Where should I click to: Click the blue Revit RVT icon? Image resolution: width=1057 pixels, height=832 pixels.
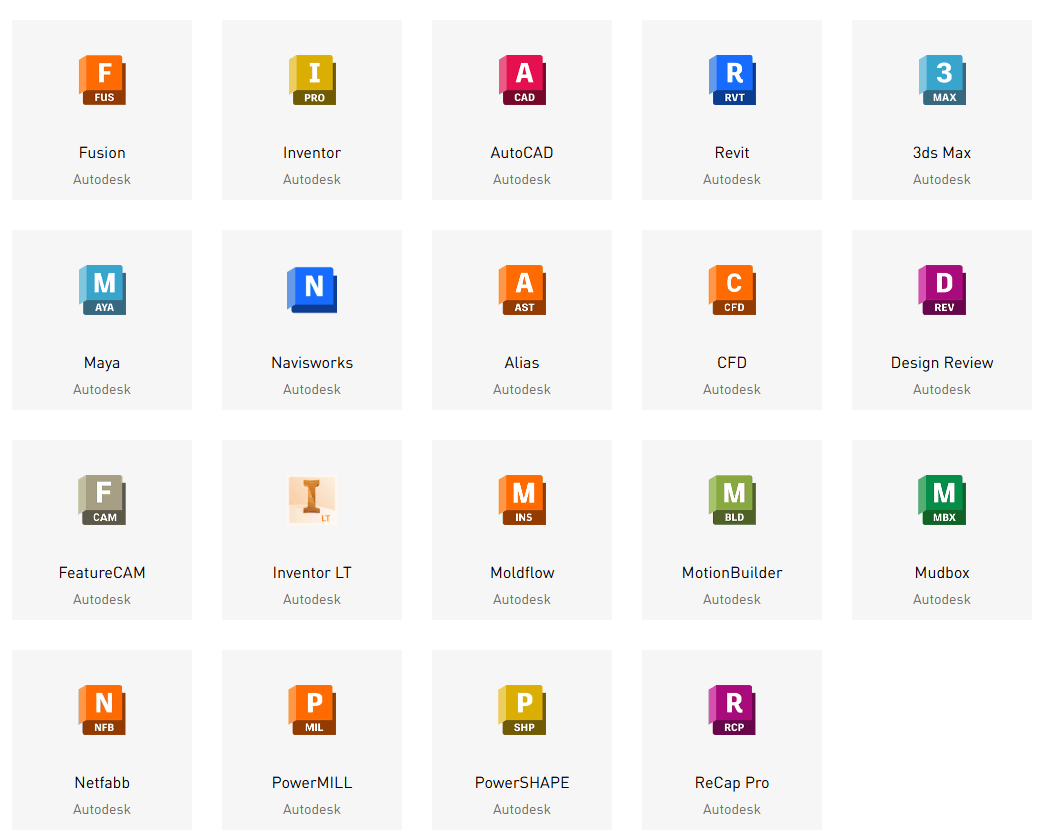[732, 80]
